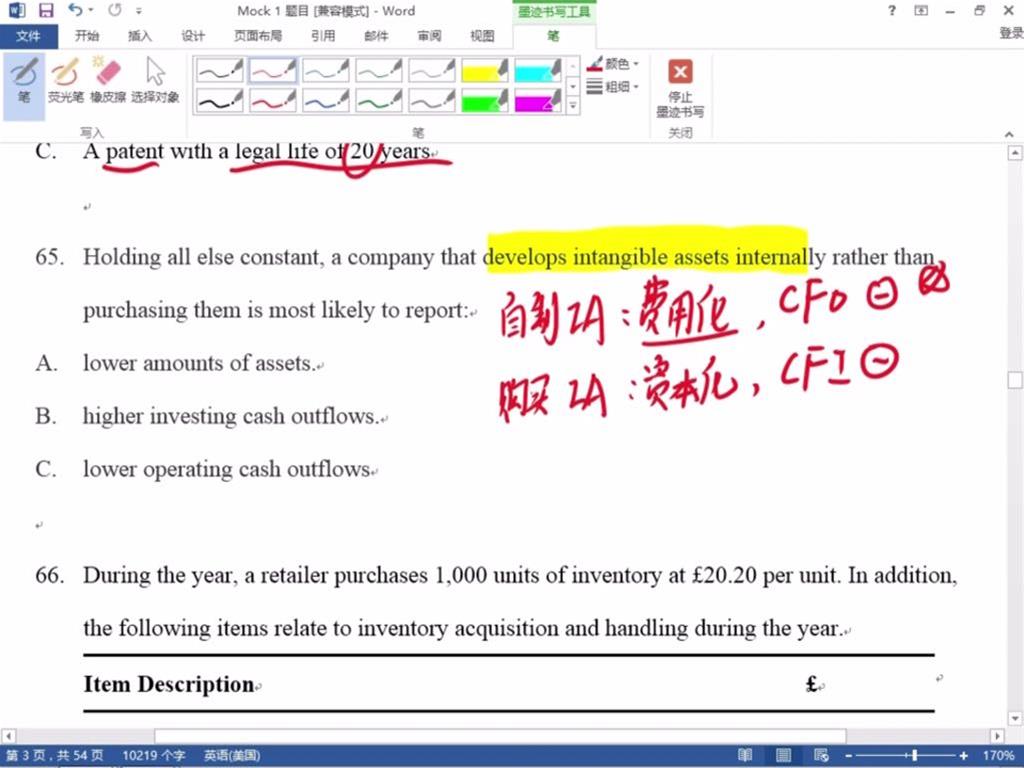Switch to Read Mode view
This screenshot has height=768, width=1024.
[745, 756]
